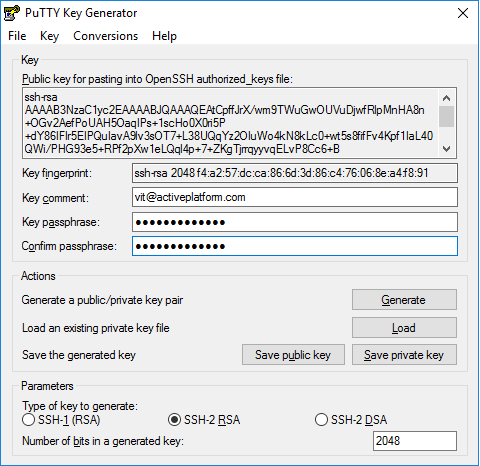The width and height of the screenshot is (480, 466).
Task: Click the number of bits field showing 2048
Action: 415,441
